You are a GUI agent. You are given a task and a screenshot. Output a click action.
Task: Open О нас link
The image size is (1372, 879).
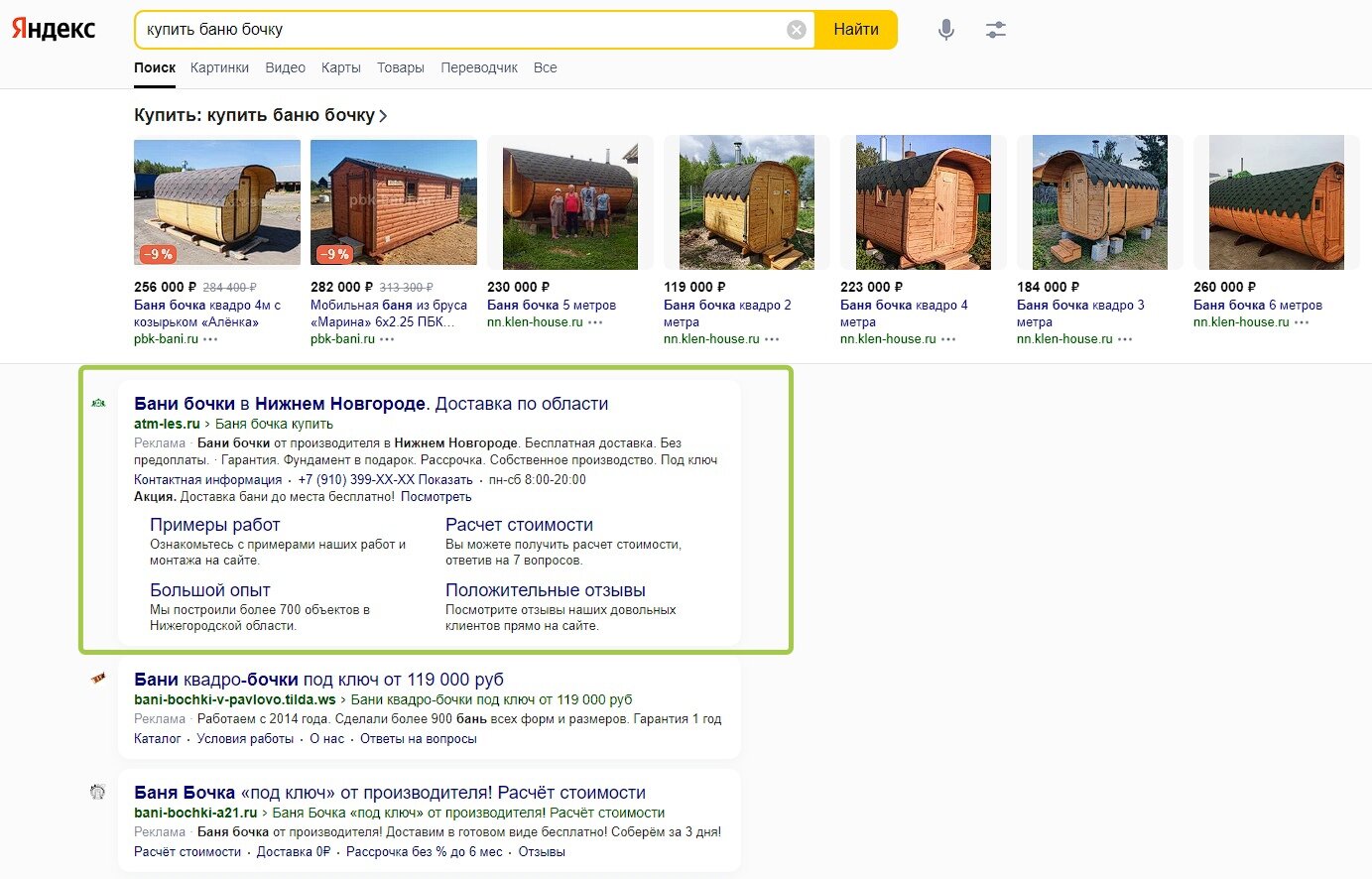[327, 739]
